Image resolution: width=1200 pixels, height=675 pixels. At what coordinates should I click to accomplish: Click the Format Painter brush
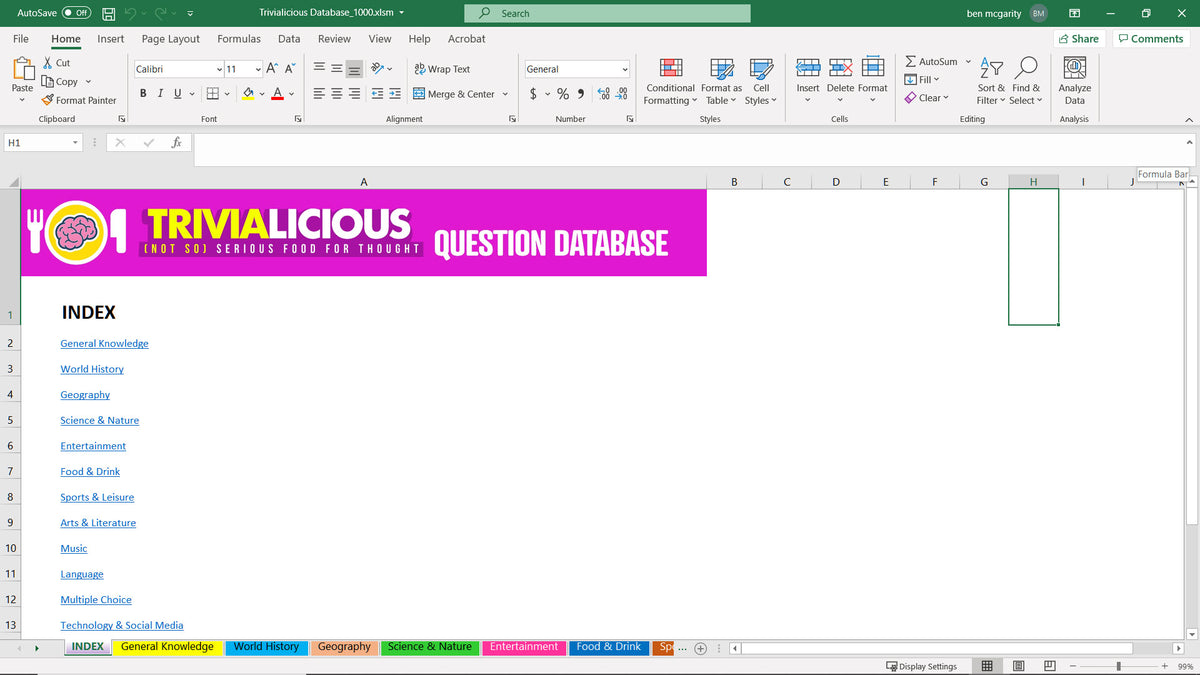pyautogui.click(x=79, y=100)
